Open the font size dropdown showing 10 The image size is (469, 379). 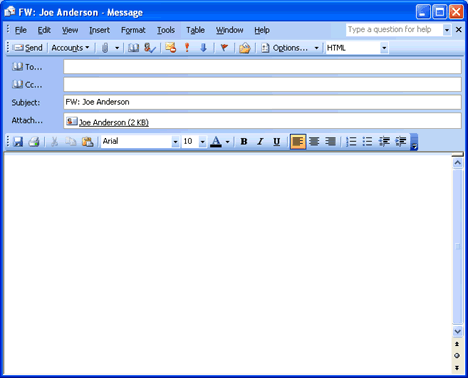(202, 142)
